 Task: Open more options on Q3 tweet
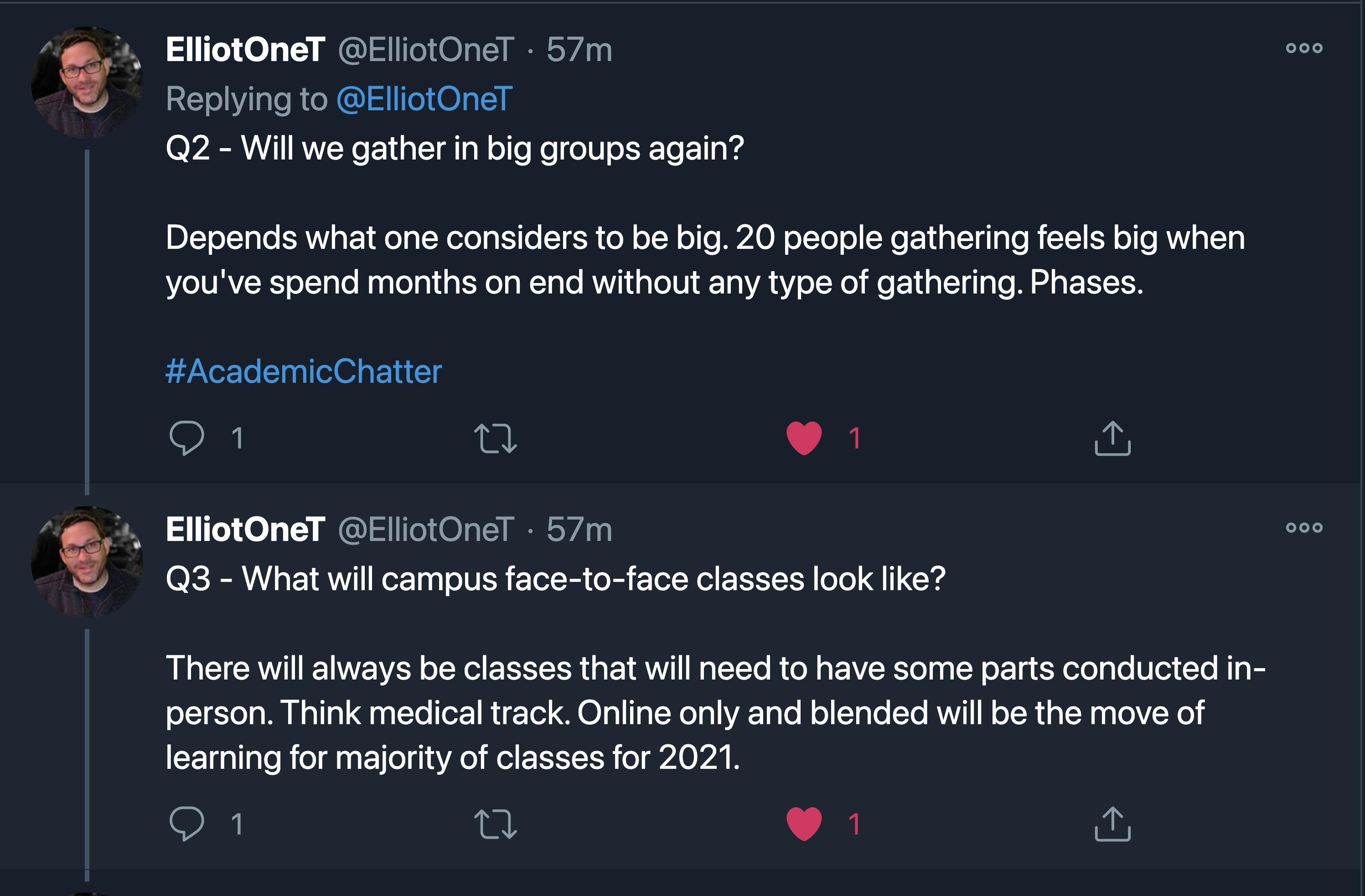pos(1303,527)
